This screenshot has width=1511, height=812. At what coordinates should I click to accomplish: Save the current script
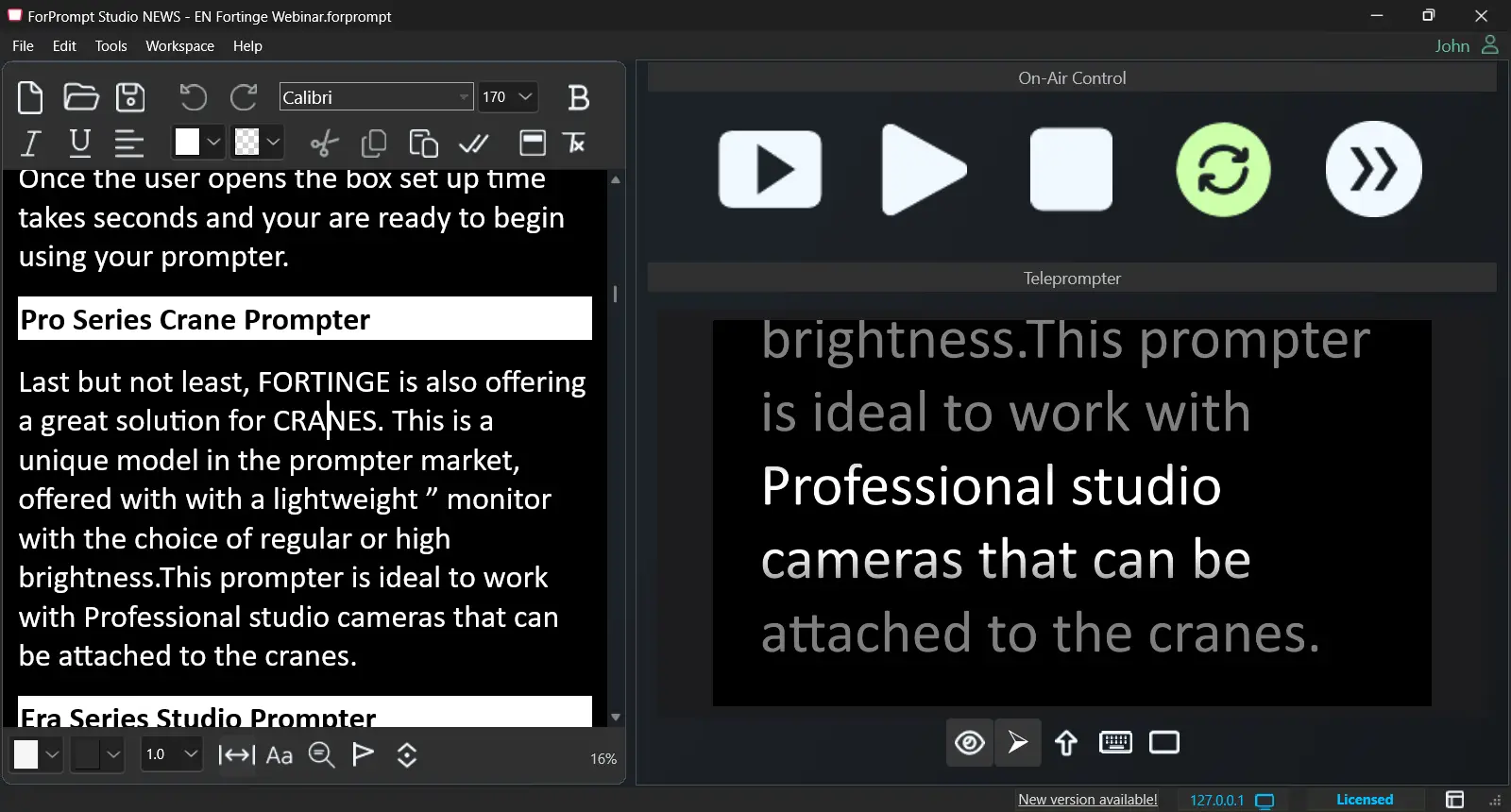click(x=130, y=97)
